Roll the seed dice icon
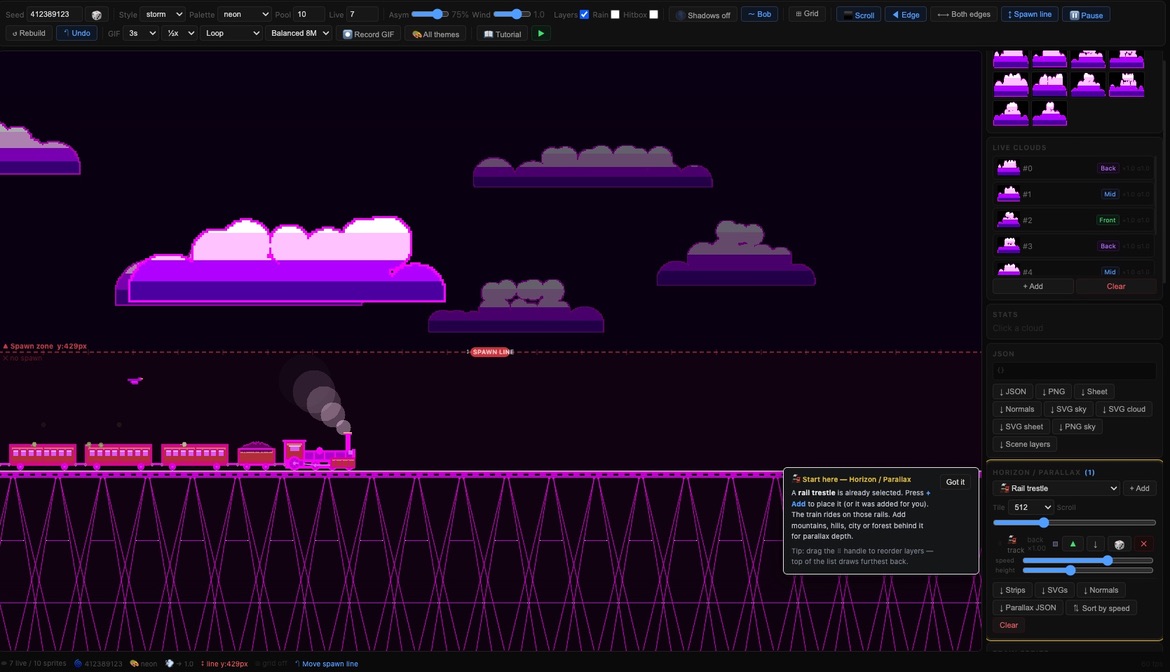Image resolution: width=1170 pixels, height=672 pixels. 96,15
